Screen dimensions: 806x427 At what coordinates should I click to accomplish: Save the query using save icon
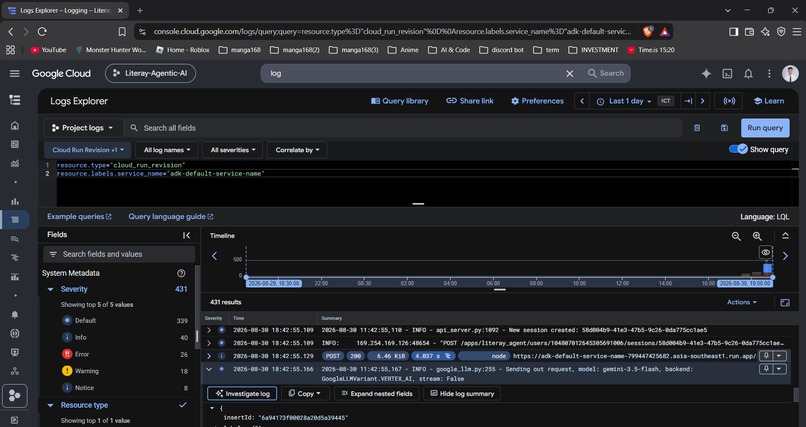pos(724,128)
